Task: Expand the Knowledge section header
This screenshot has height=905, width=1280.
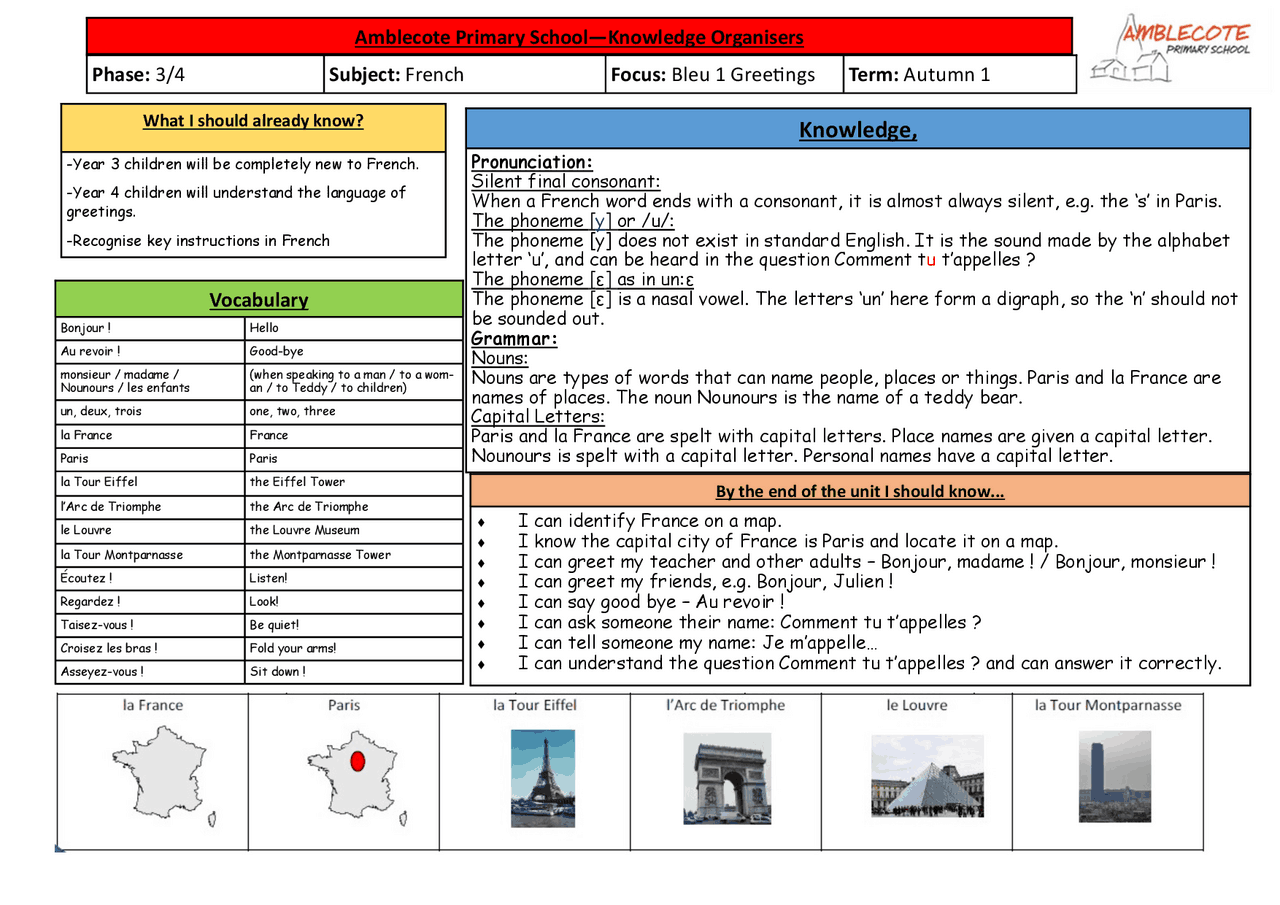Action: 857,129
